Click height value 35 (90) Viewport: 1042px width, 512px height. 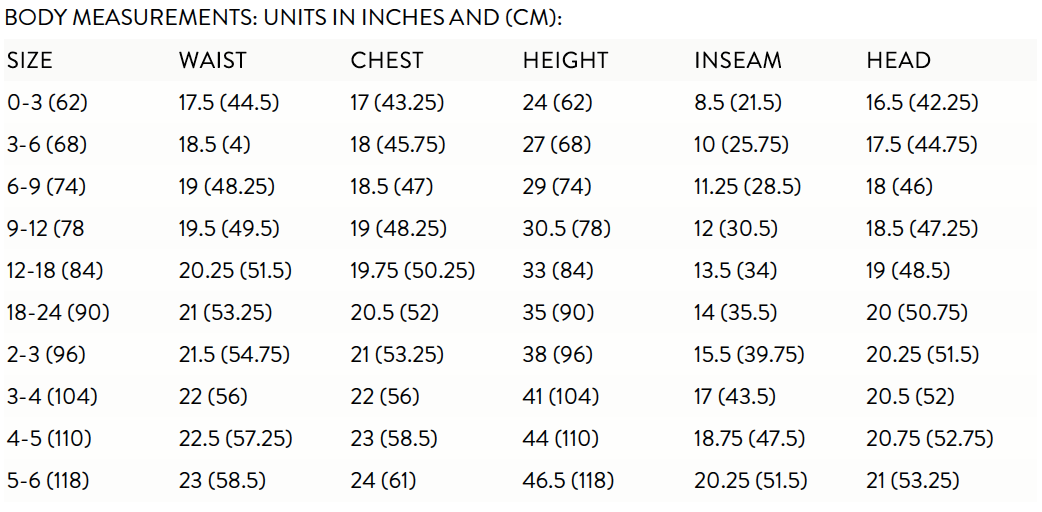[558, 313]
